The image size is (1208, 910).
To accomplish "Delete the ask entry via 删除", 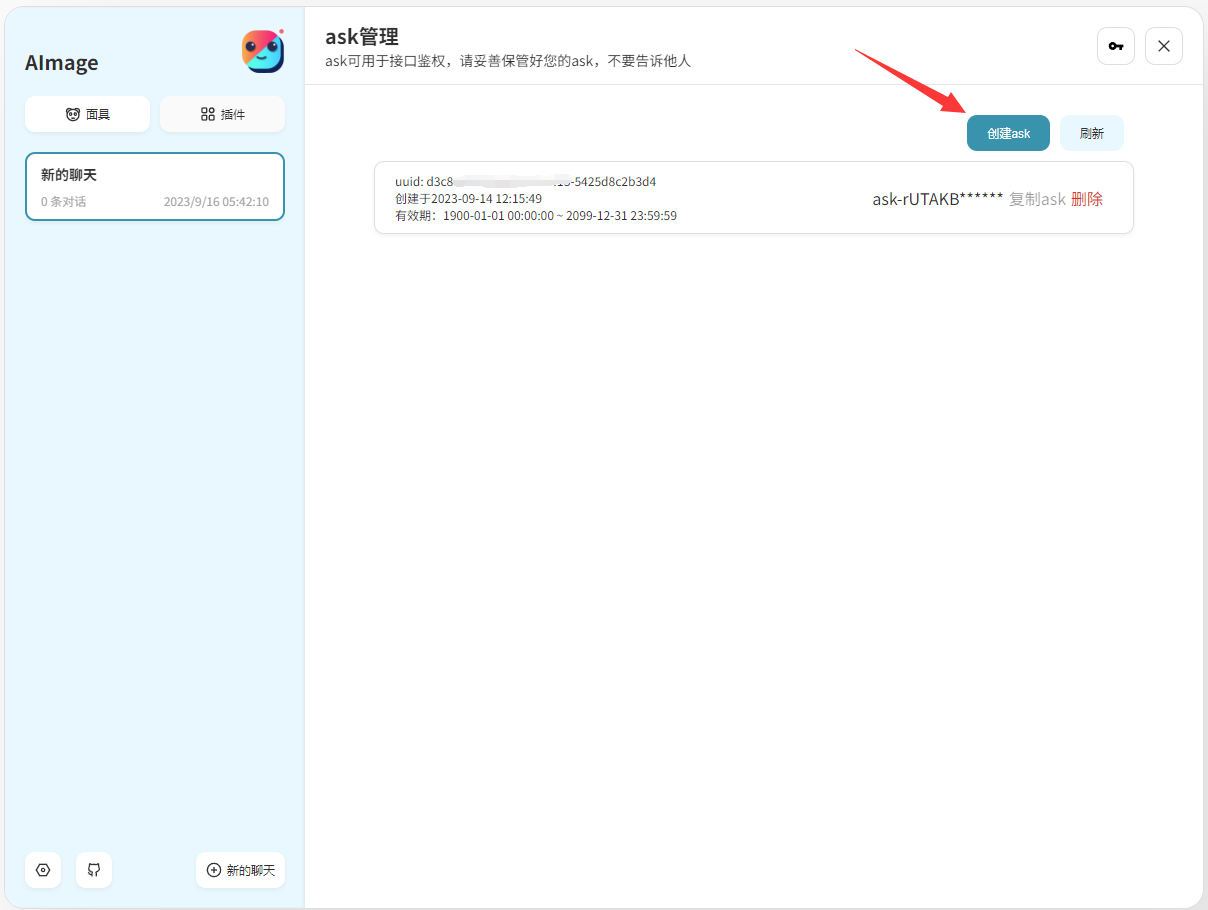I will click(x=1087, y=199).
